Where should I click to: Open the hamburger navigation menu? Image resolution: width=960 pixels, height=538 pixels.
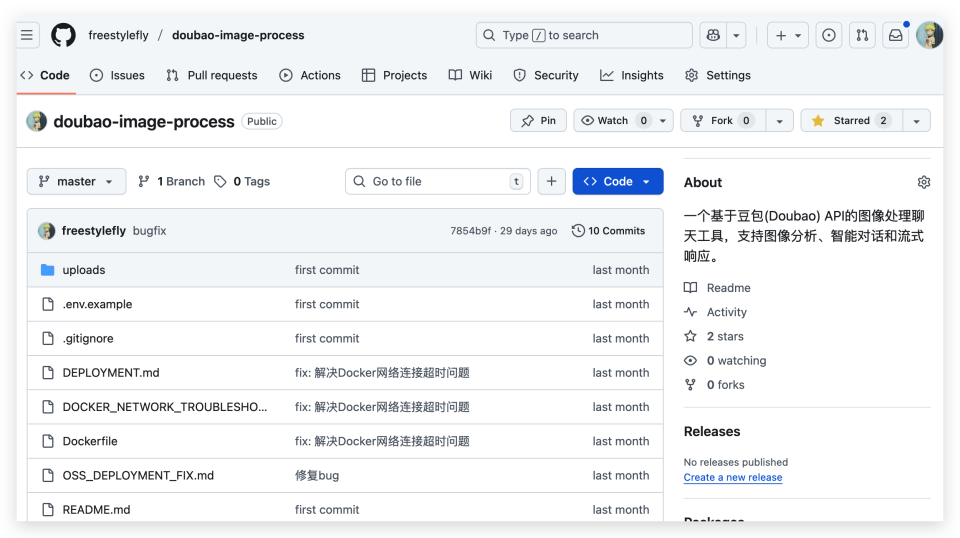pos(27,35)
